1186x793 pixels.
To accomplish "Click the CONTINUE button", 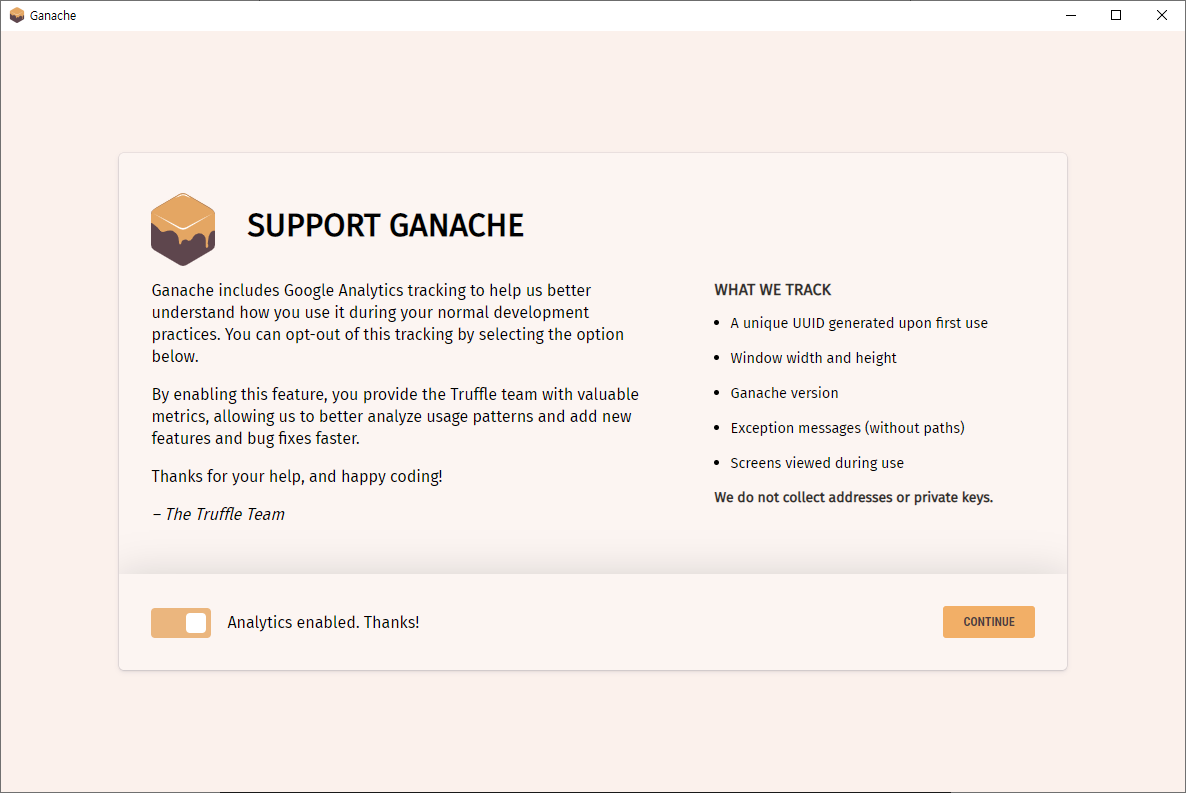I will (989, 622).
